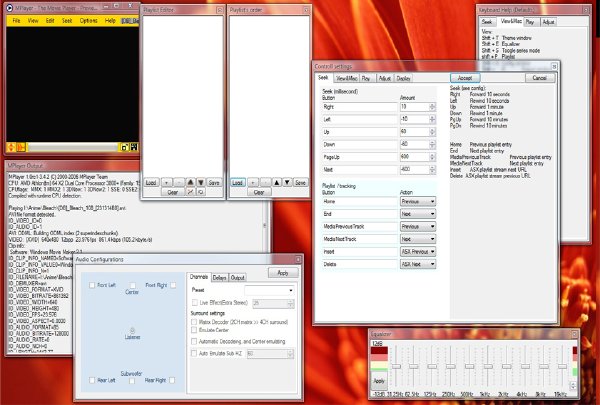Click the remove (-) icon in Playlist Editor
The image size is (600, 405).
point(178,183)
